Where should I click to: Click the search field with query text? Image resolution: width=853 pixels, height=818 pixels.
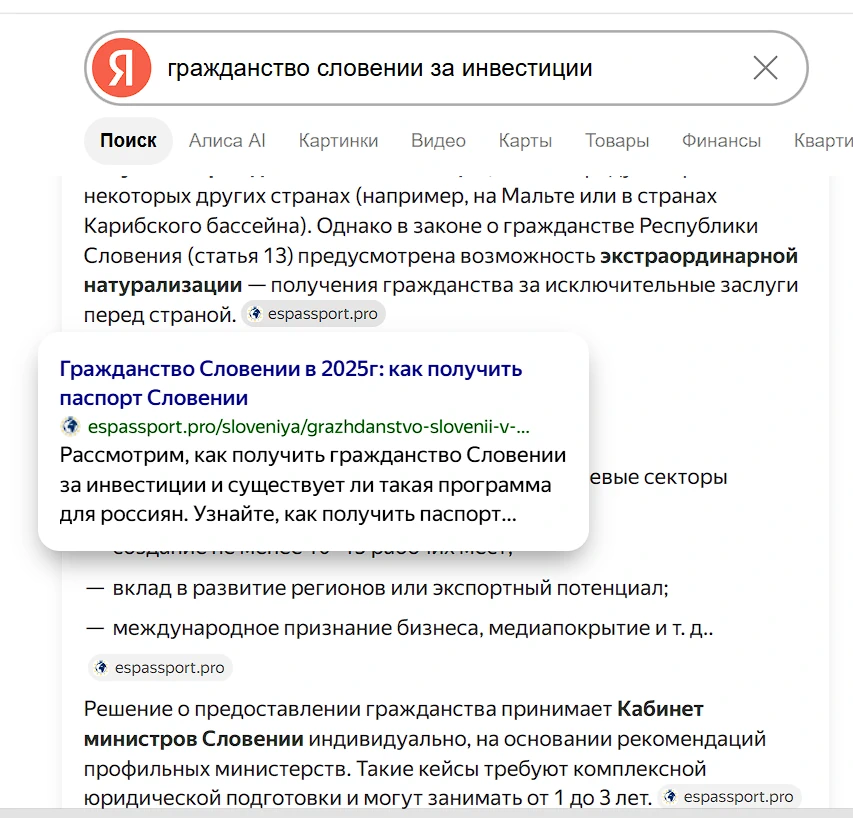coord(446,68)
